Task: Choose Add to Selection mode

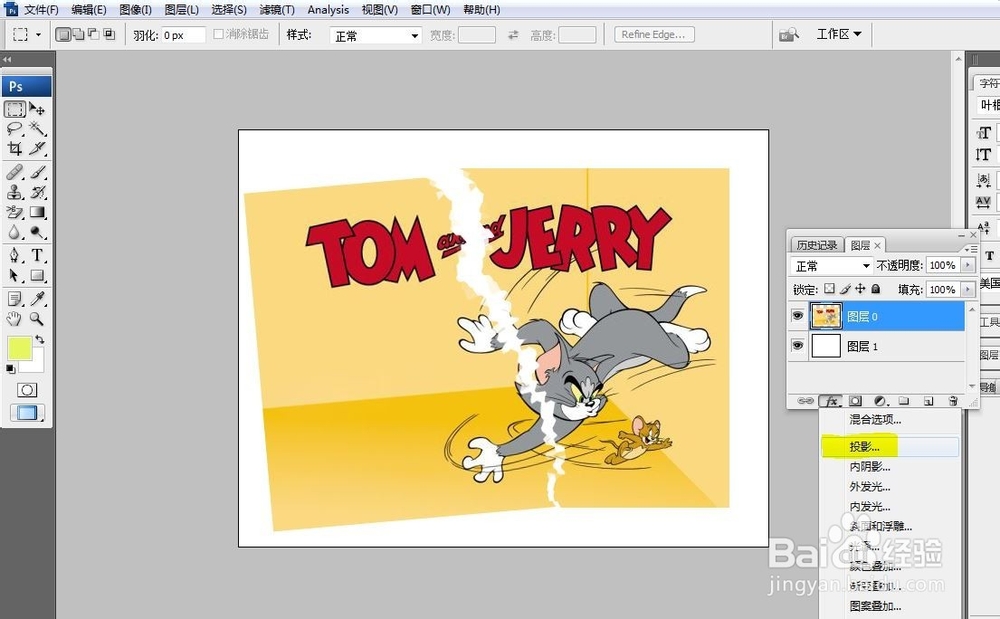Action: (x=78, y=34)
